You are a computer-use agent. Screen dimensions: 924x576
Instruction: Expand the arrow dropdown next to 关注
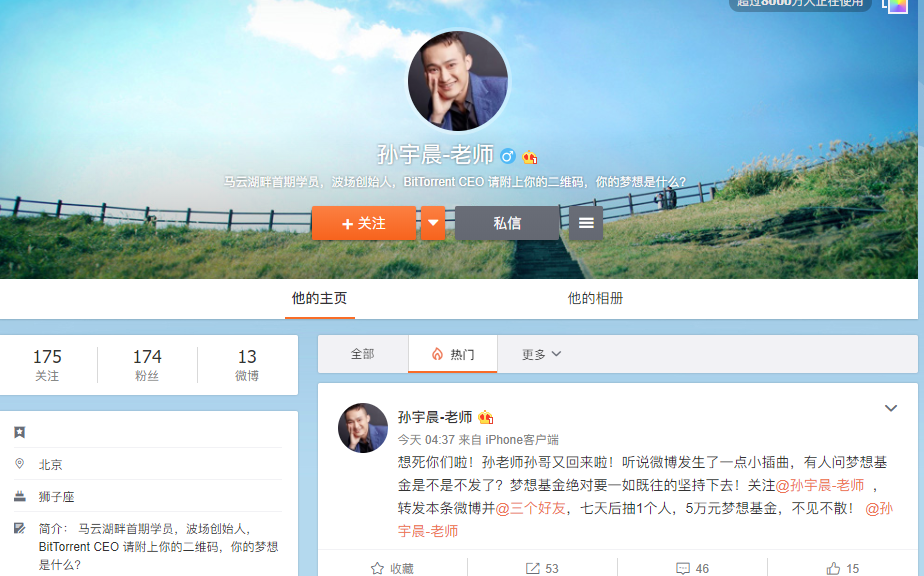pos(433,223)
